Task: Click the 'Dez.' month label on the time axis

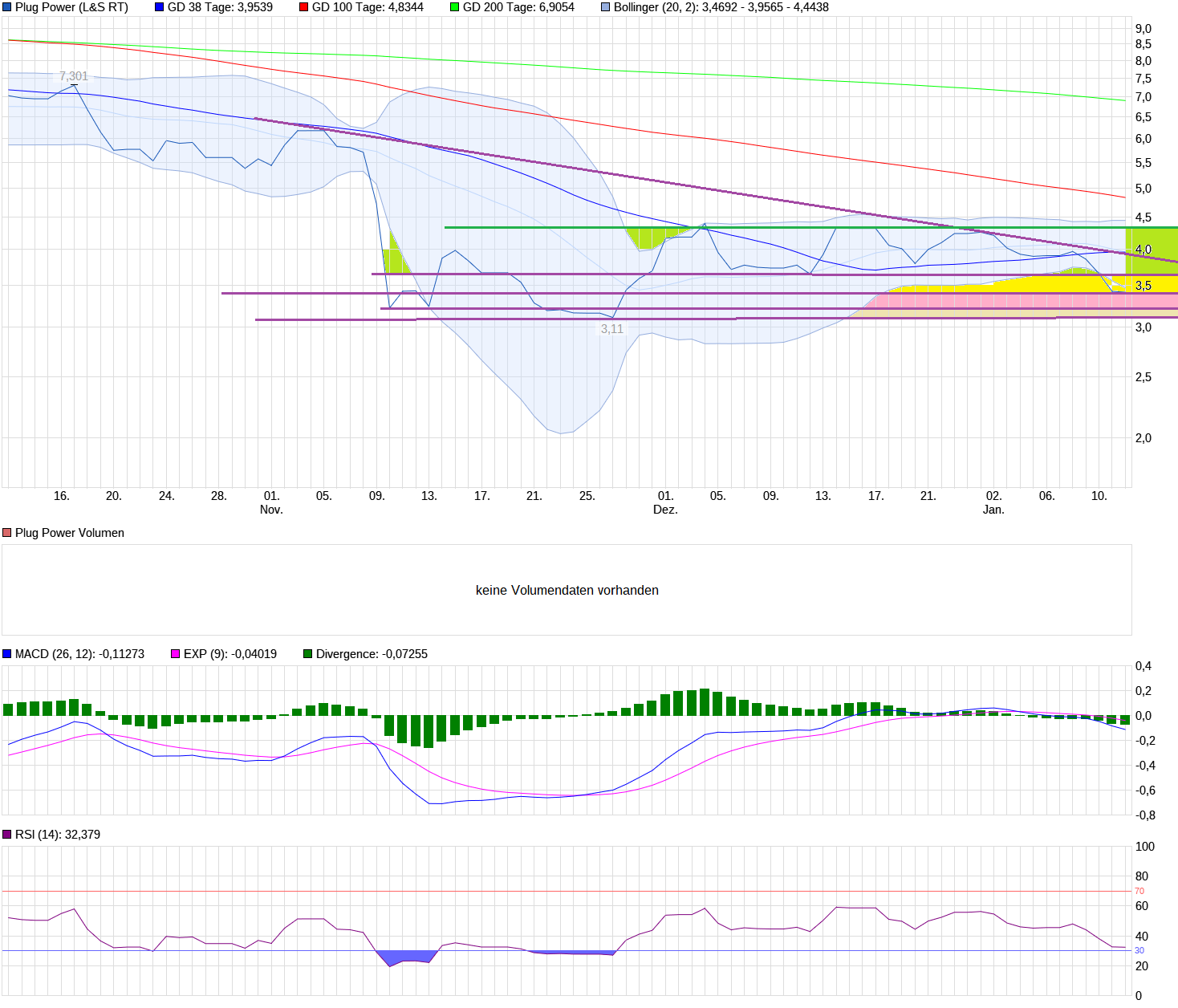Action: coord(665,510)
